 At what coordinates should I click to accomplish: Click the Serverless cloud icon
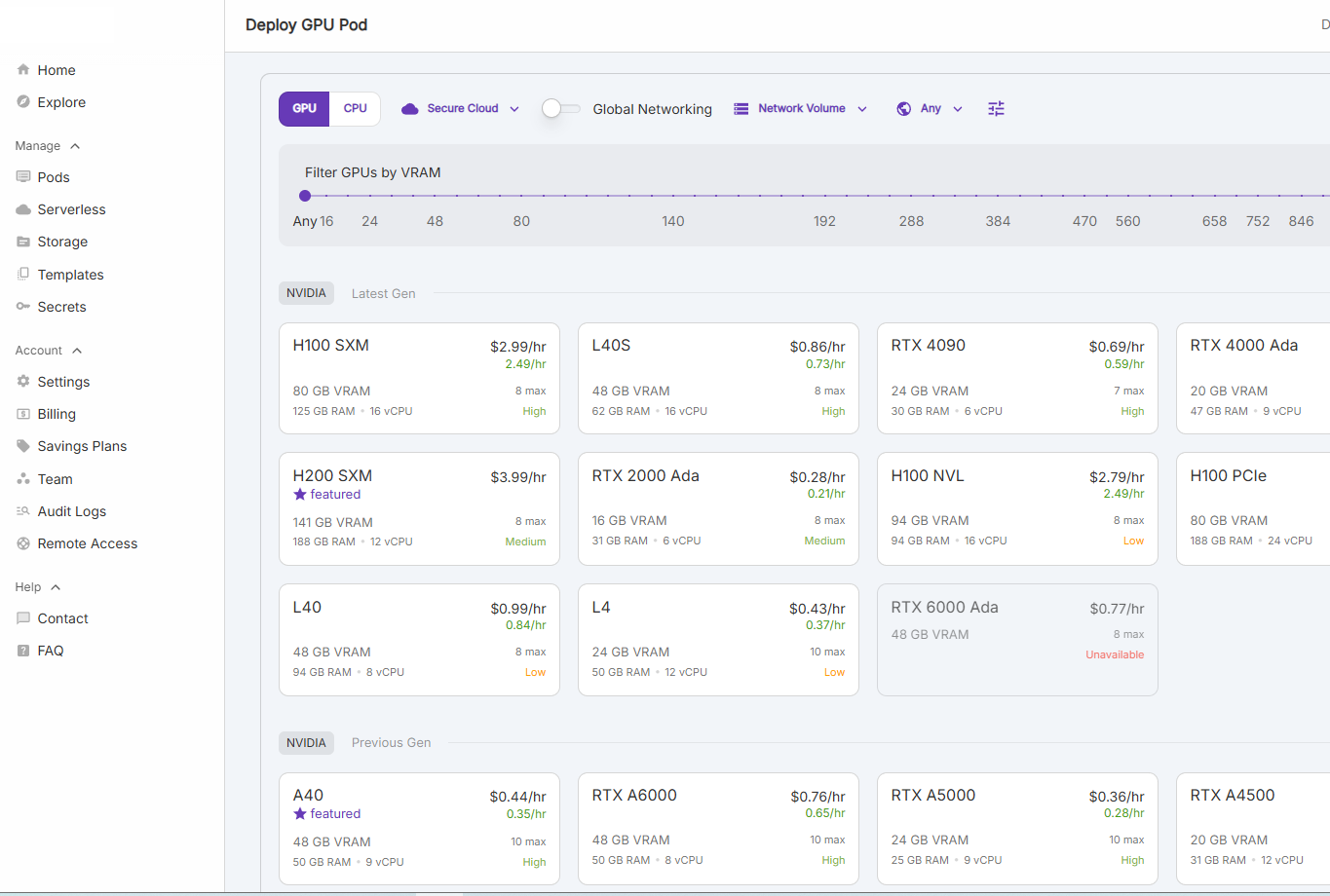(23, 209)
